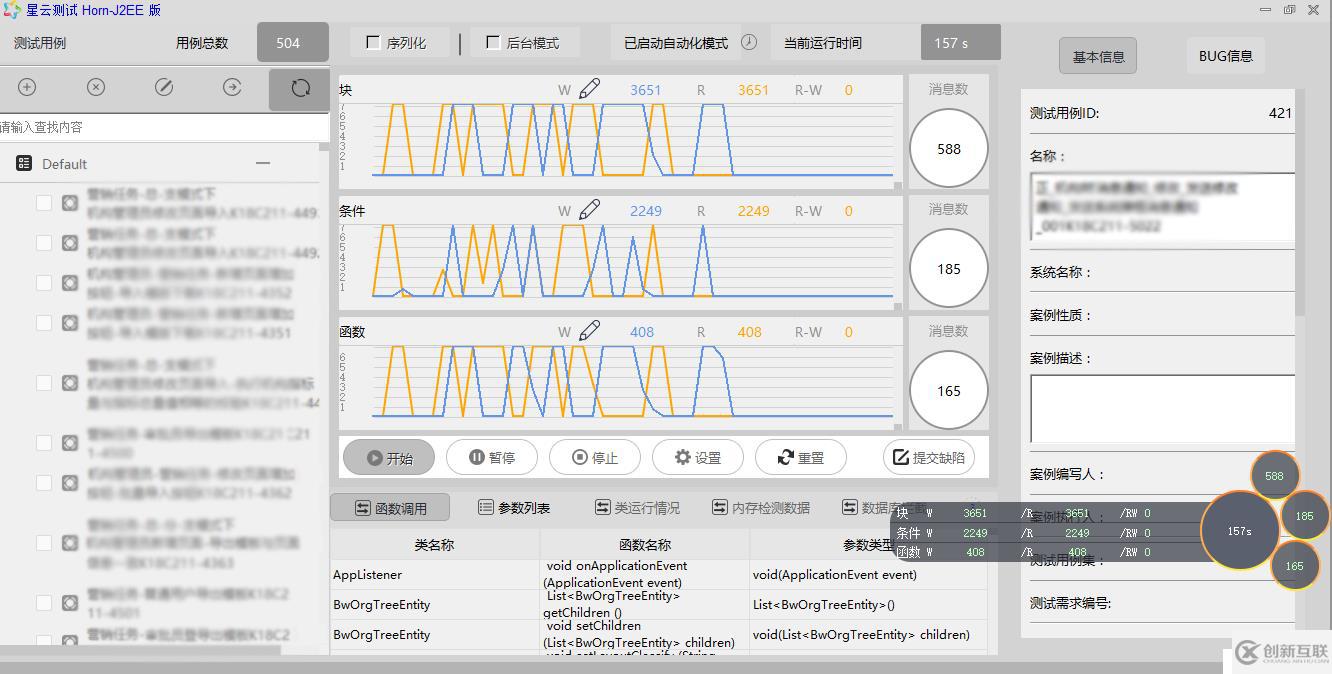The image size is (1332, 674).
Task: Click the 提交缺陷 button
Action: (928, 457)
